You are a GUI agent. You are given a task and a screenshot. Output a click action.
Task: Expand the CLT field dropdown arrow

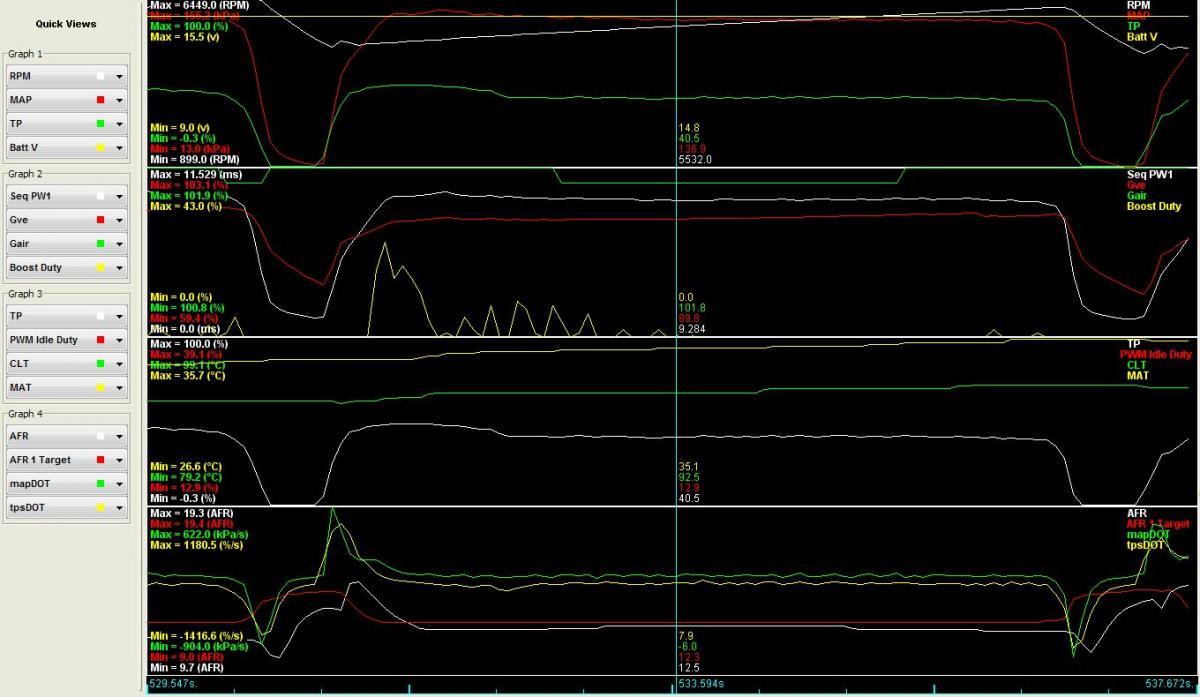click(119, 364)
